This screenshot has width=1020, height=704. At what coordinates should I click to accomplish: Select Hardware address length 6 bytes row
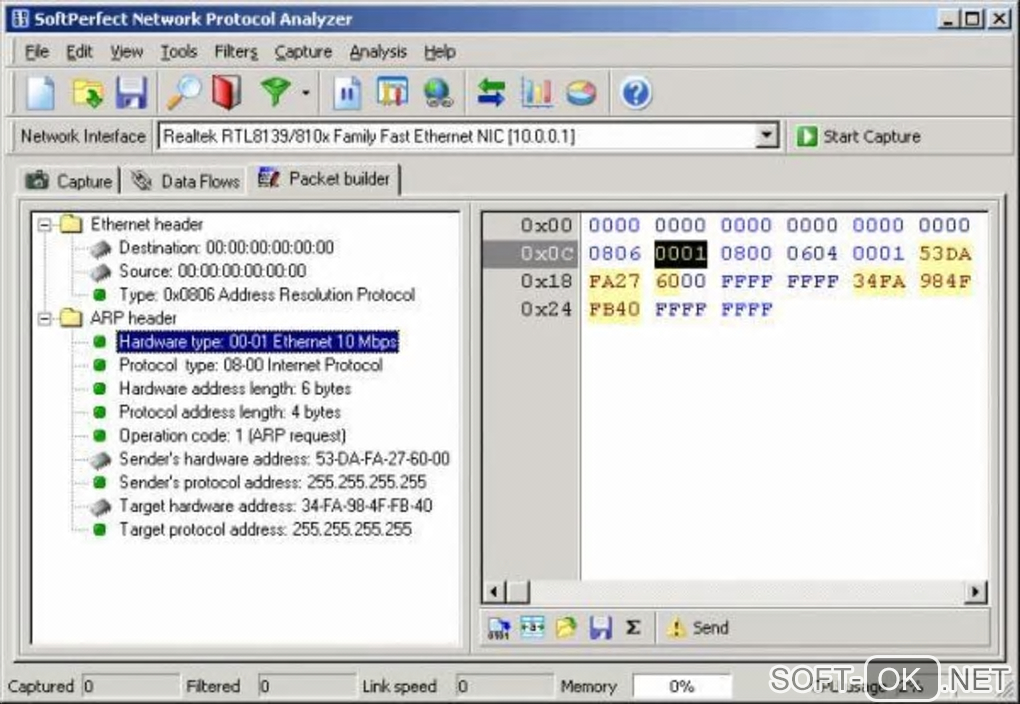[235, 388]
